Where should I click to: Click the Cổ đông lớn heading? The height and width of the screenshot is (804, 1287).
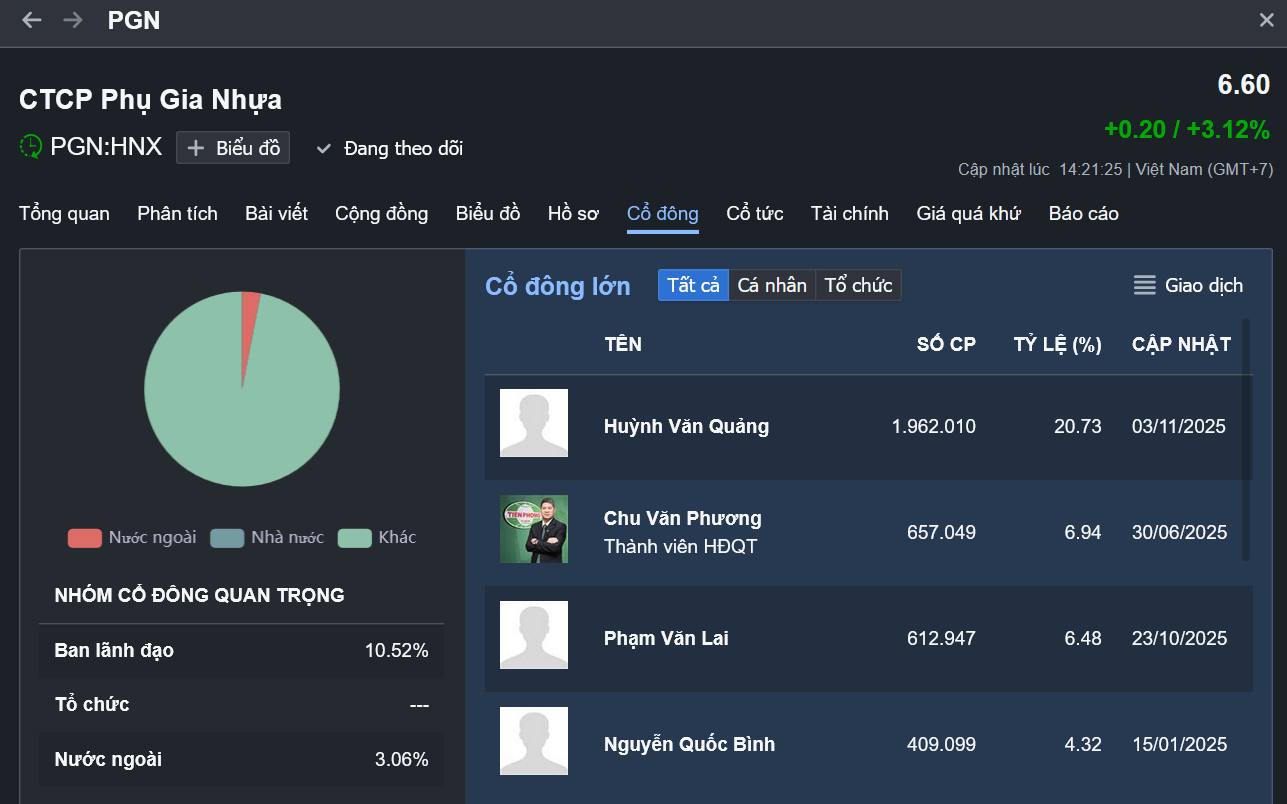(x=558, y=286)
